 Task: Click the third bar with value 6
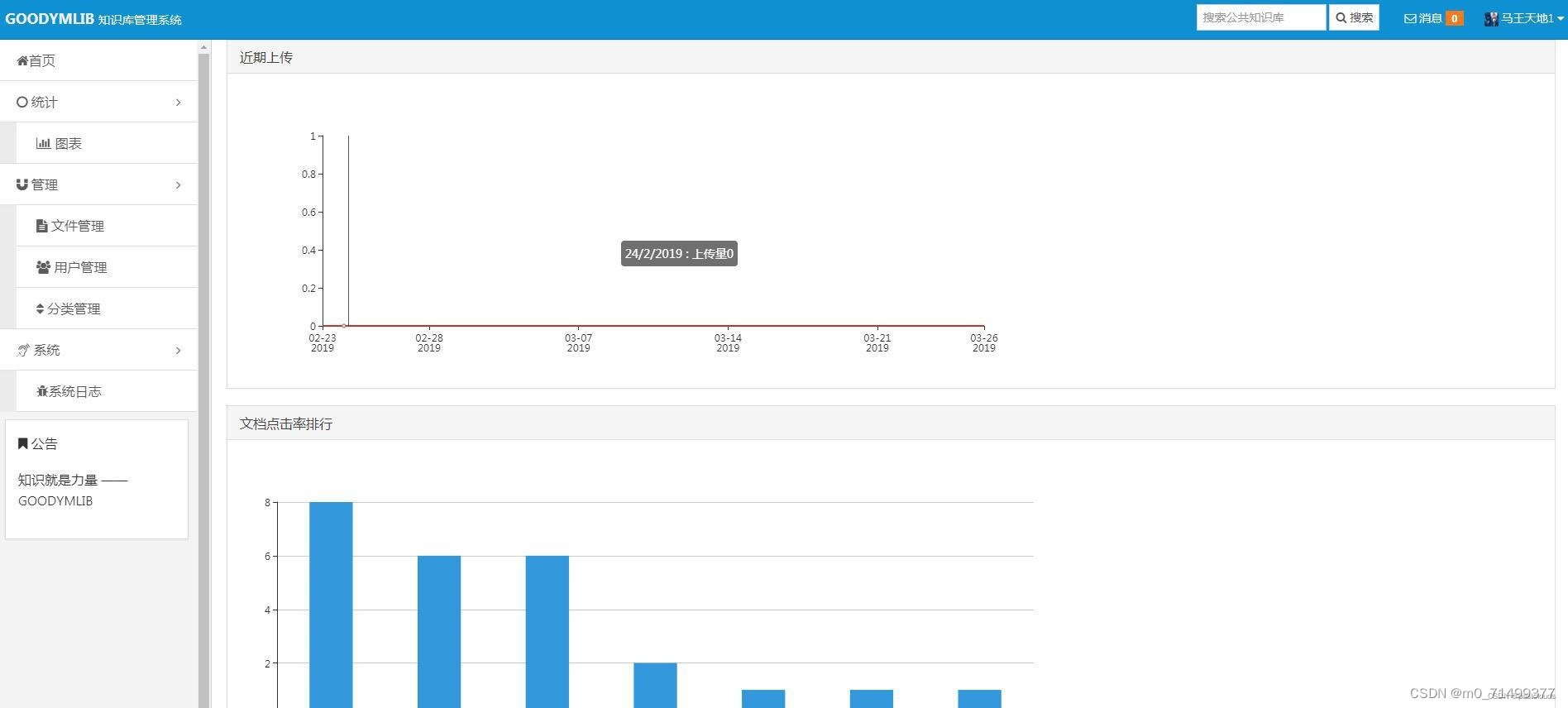tap(547, 632)
